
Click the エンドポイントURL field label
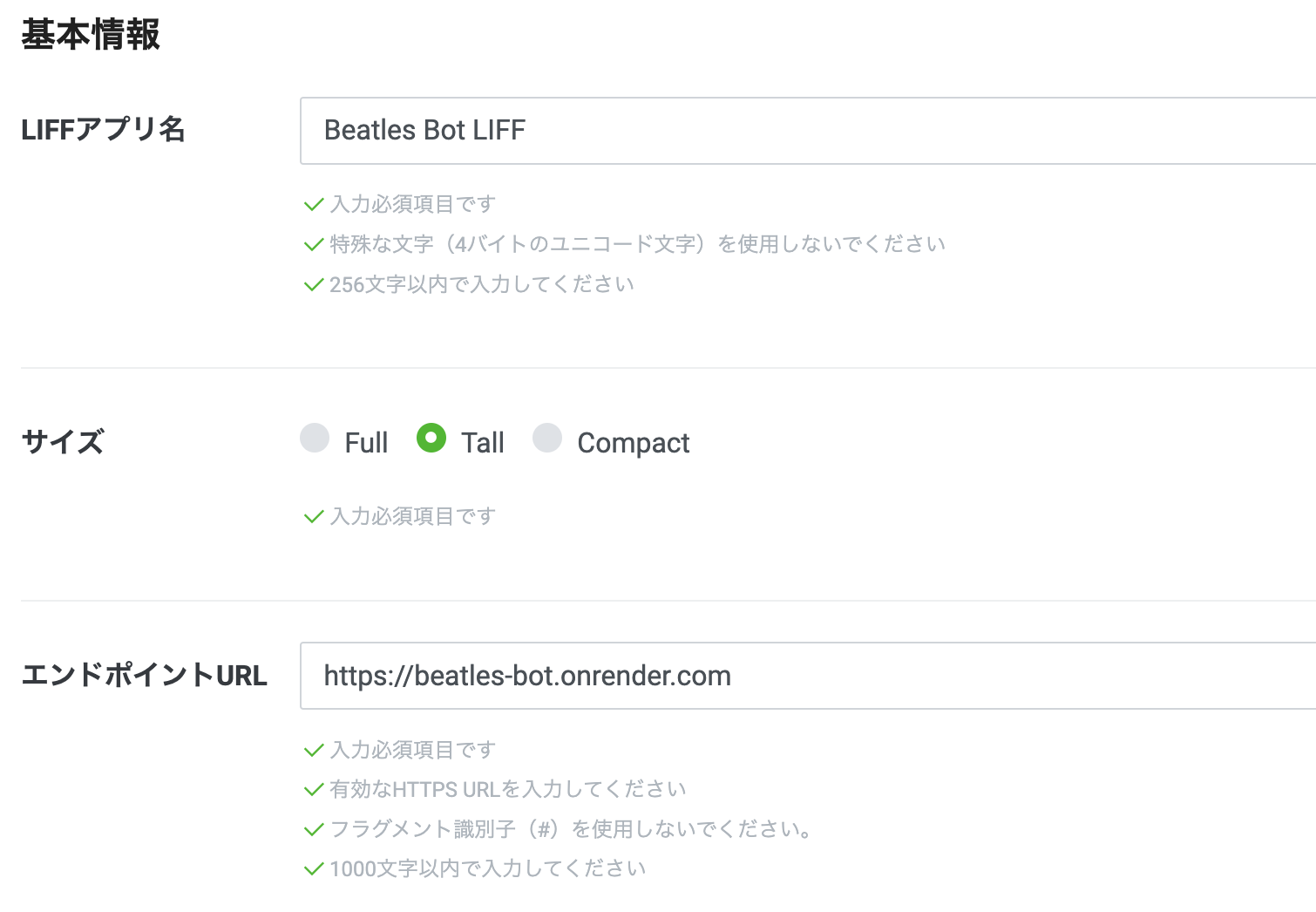point(145,674)
